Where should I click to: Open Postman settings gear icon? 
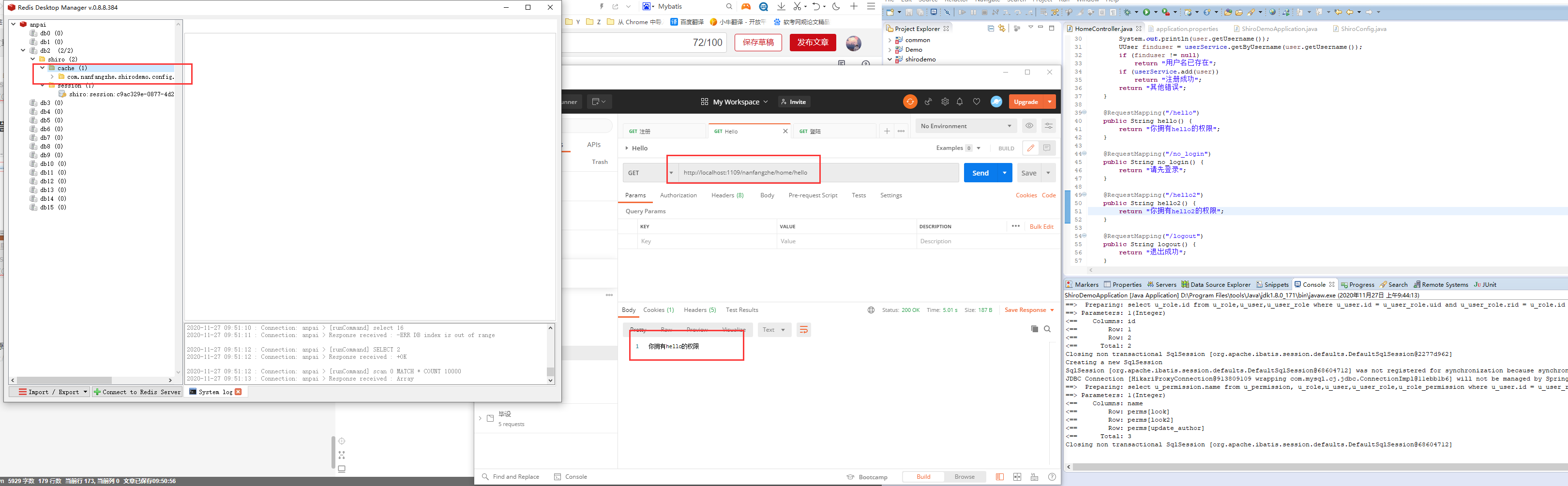(945, 102)
